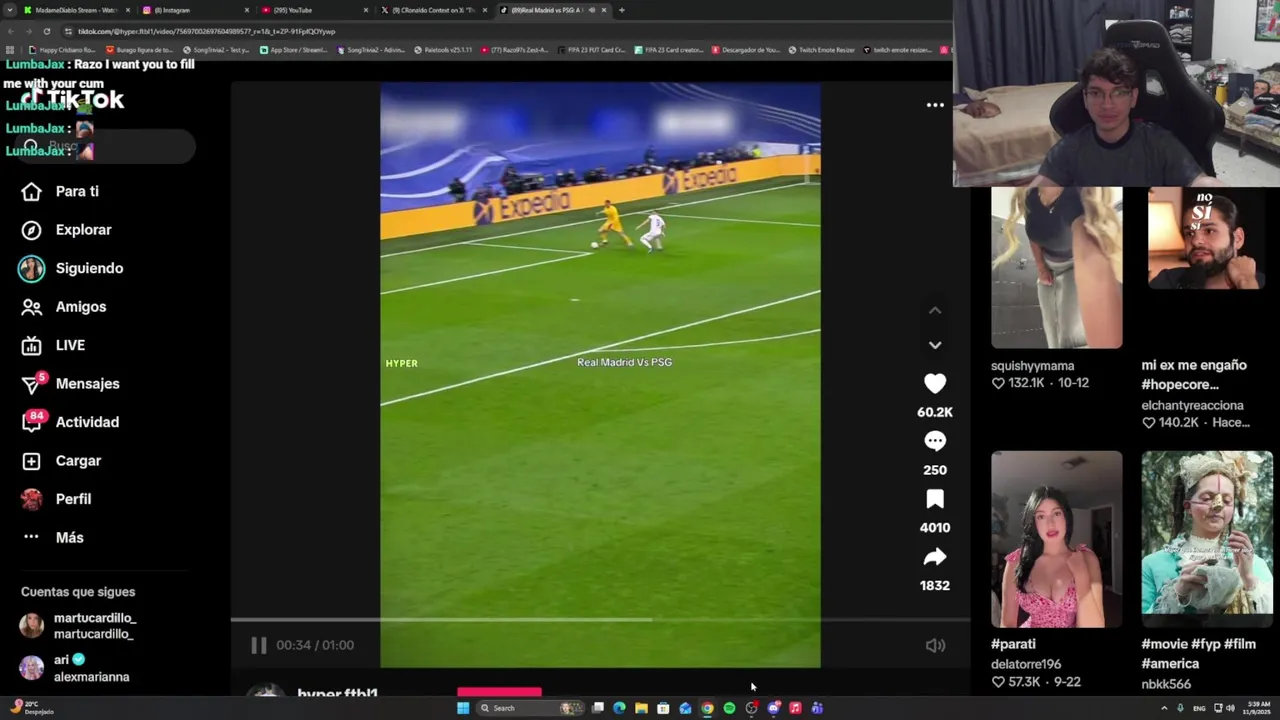1280x720 pixels.
Task: Open a new browser tab
Action: pyautogui.click(x=622, y=10)
